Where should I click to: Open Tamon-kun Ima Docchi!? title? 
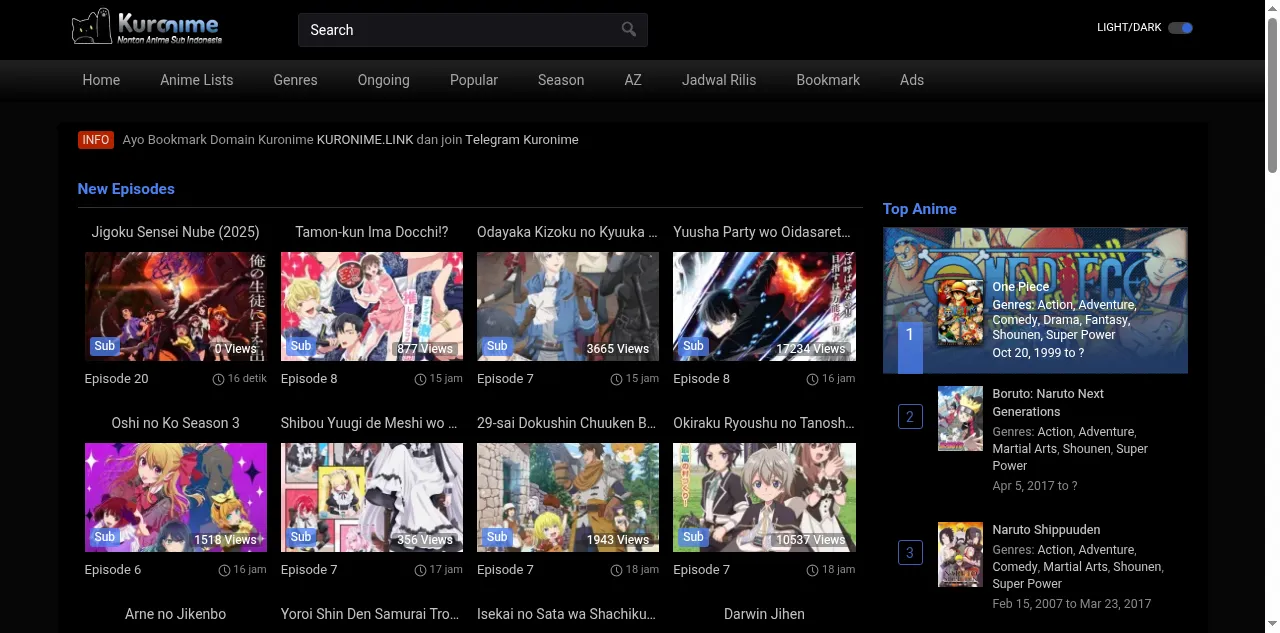click(x=372, y=232)
